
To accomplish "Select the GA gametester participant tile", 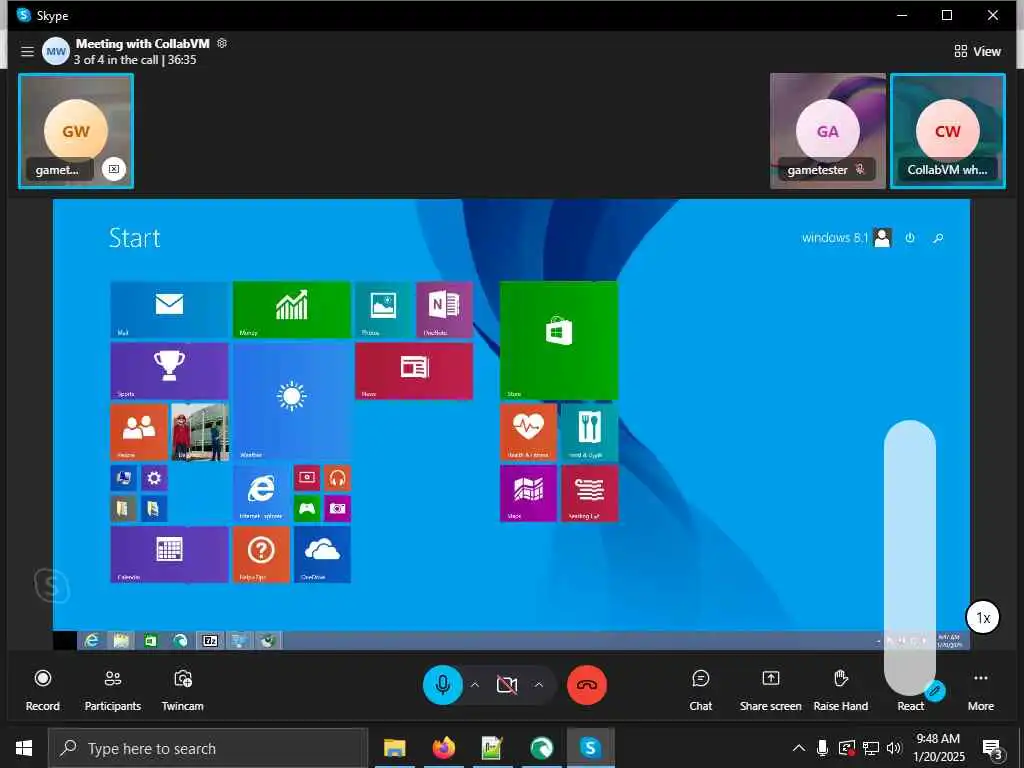I will (x=827, y=131).
